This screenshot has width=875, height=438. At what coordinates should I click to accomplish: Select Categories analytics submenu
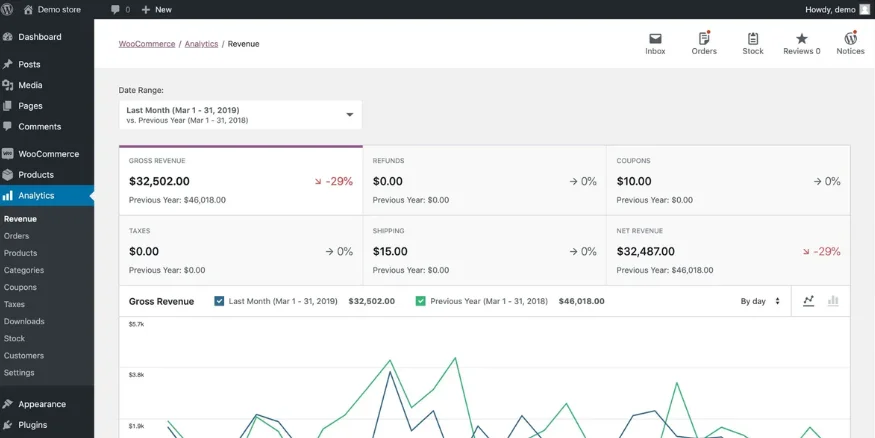23,270
